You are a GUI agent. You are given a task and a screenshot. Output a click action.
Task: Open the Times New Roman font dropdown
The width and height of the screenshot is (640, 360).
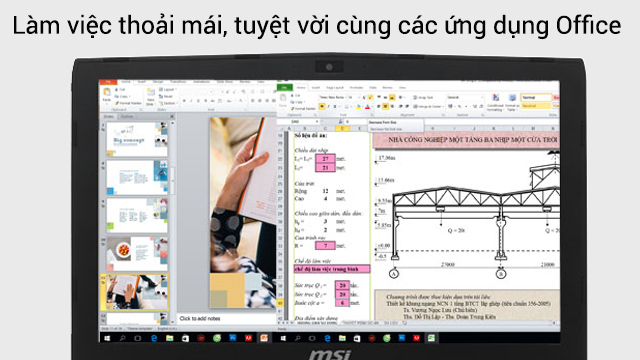pos(332,98)
